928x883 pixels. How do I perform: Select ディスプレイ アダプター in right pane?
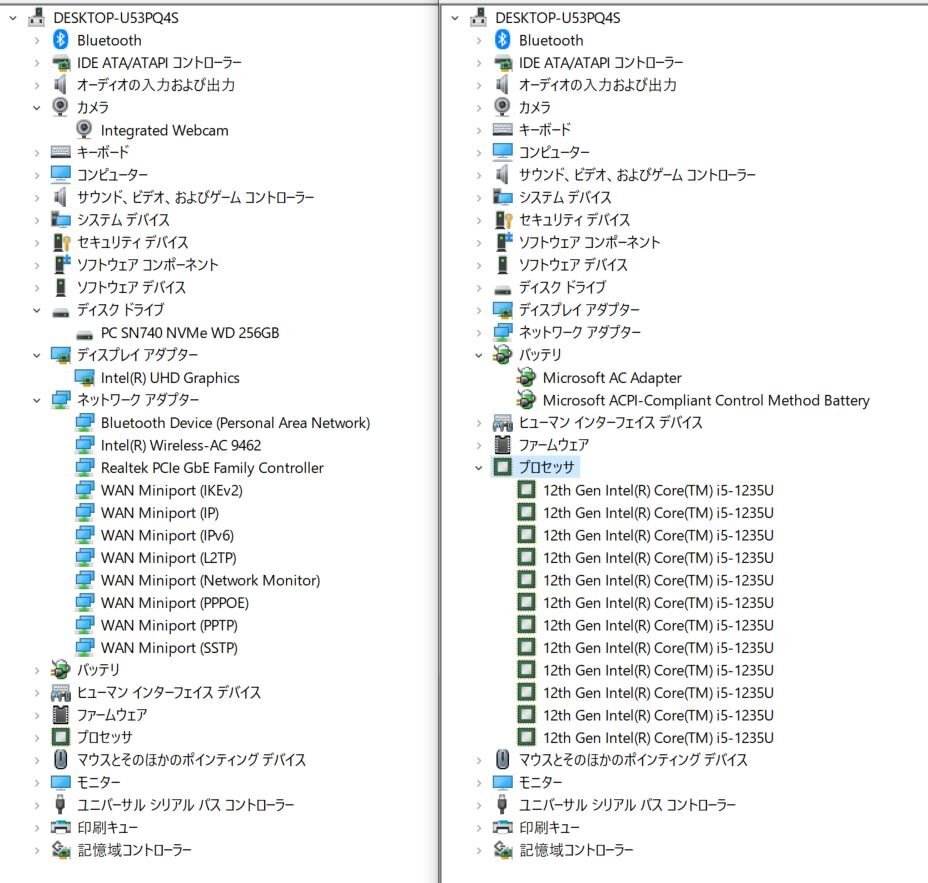point(579,310)
